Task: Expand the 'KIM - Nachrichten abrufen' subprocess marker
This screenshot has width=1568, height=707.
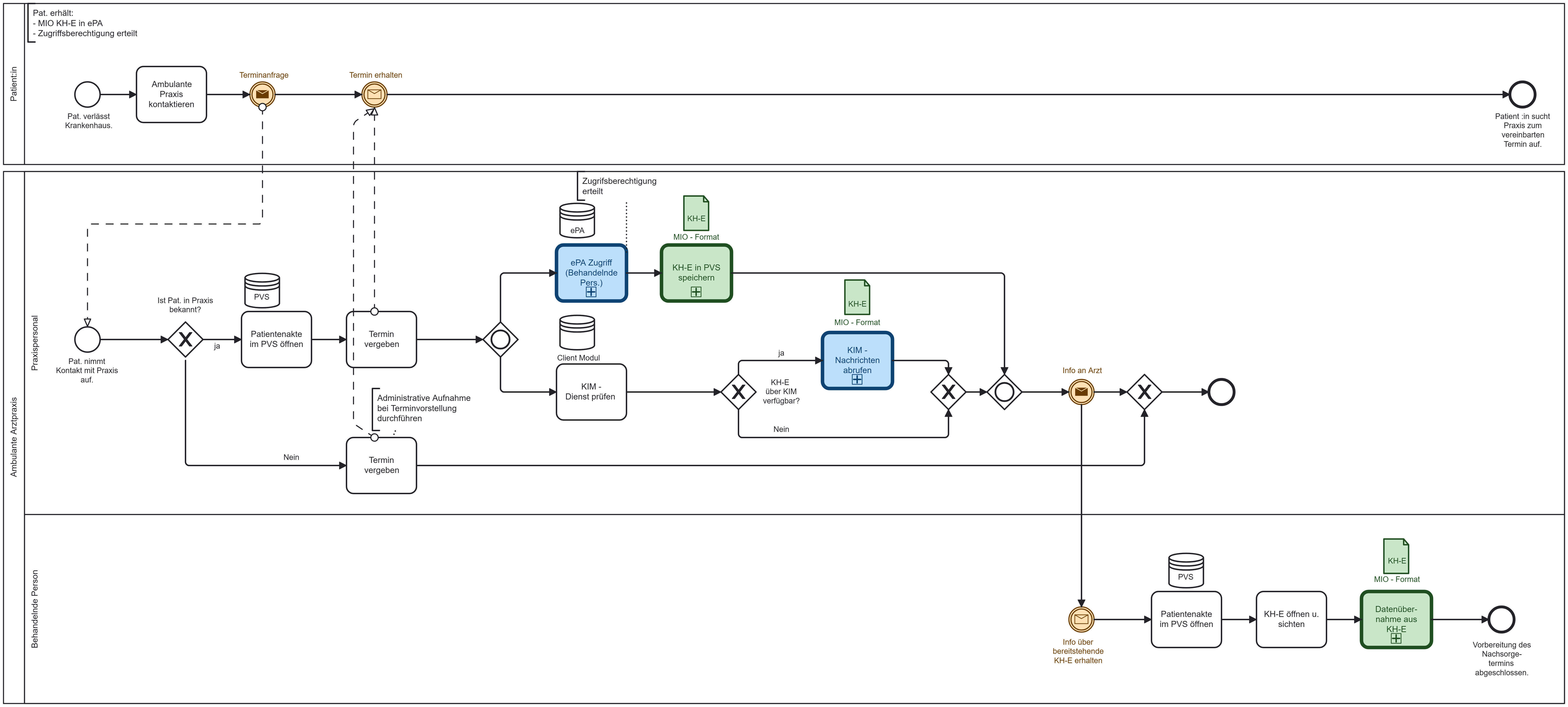Action: (857, 380)
